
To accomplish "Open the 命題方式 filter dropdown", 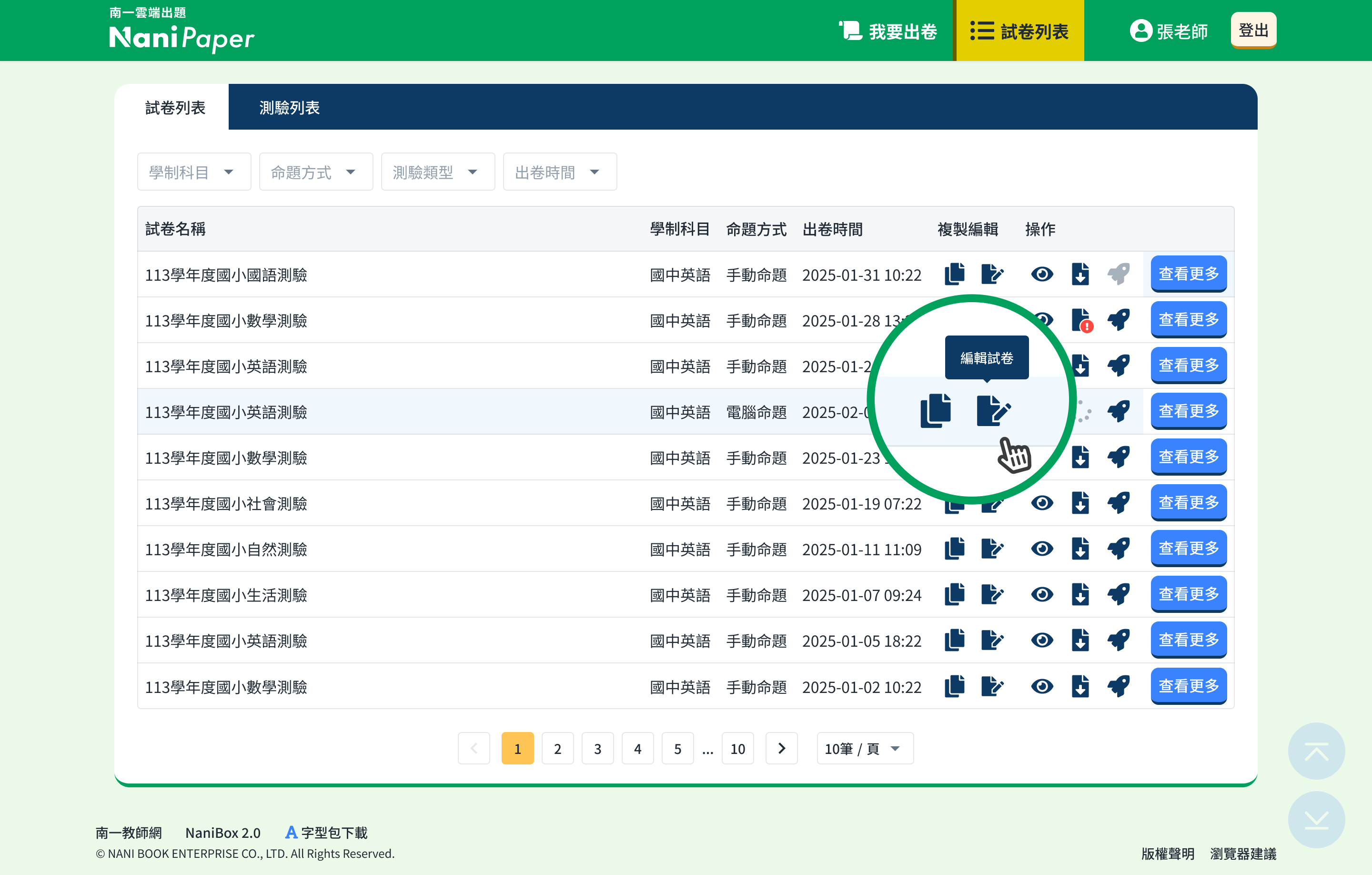I will [316, 172].
